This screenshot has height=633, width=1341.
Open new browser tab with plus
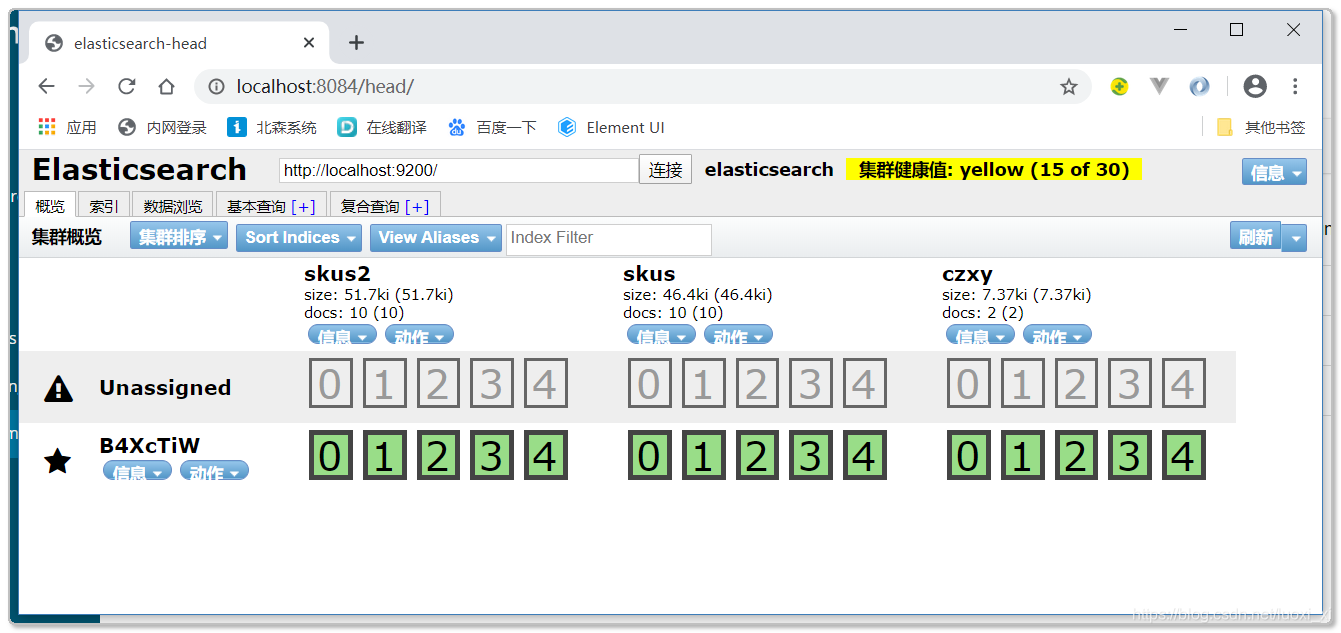356,43
